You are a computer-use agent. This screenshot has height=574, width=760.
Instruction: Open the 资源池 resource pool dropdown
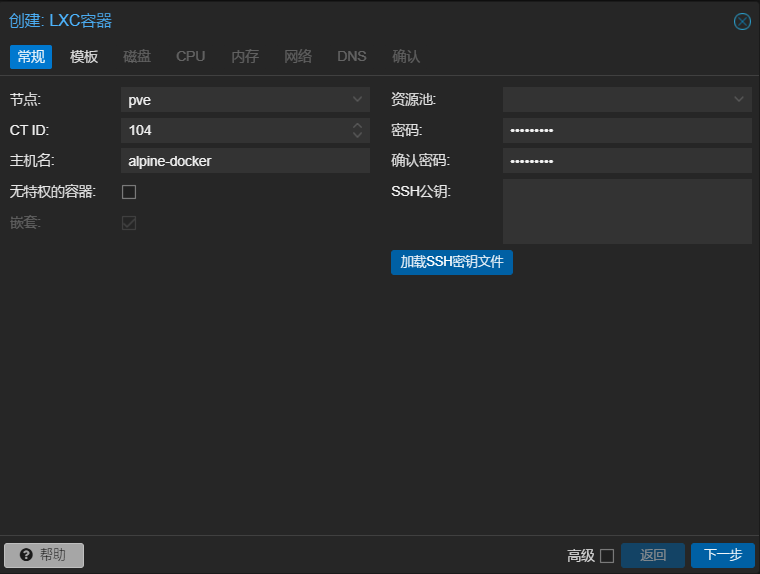pos(739,100)
